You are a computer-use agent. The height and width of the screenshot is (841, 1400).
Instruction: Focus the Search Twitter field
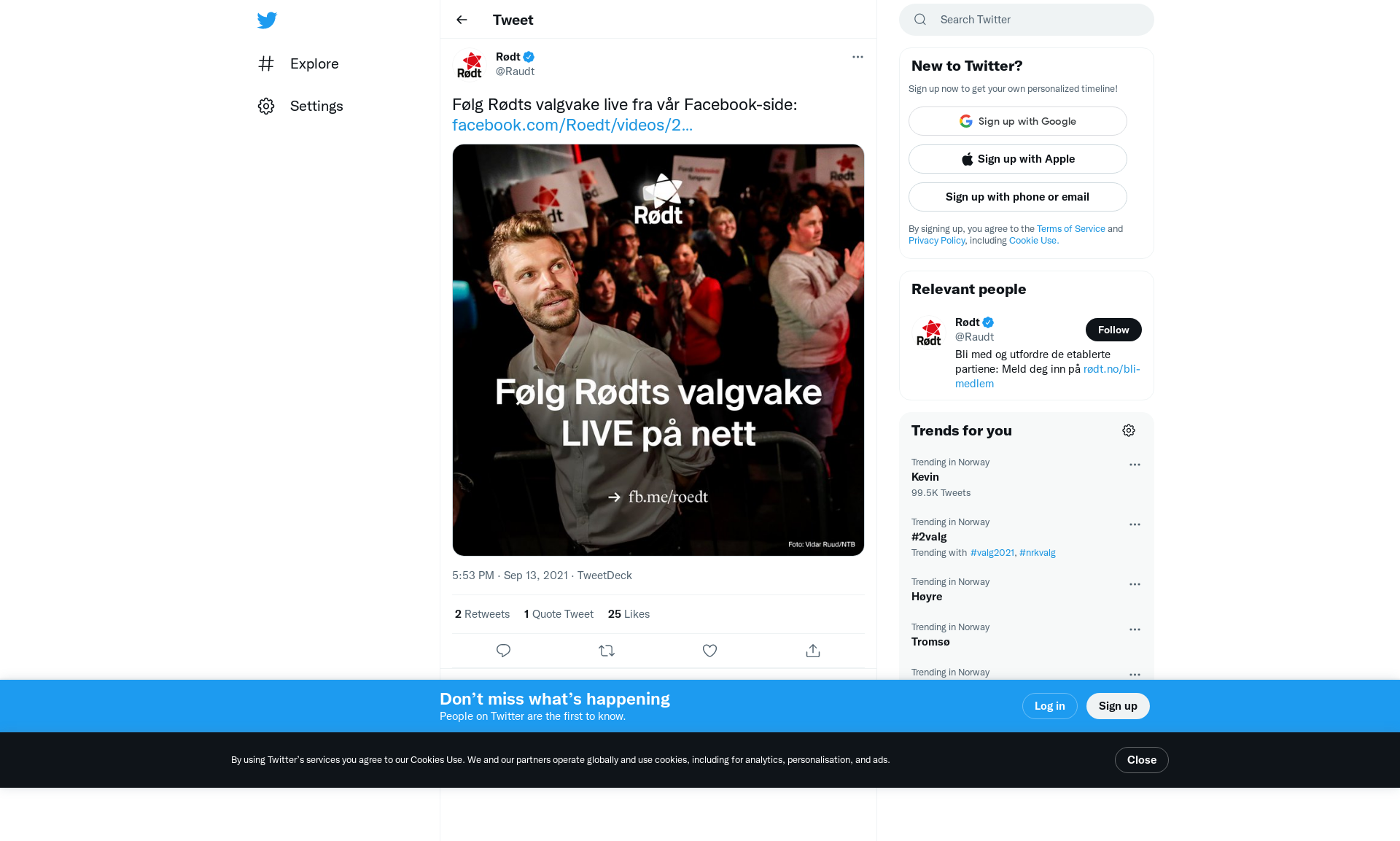pos(1027,20)
